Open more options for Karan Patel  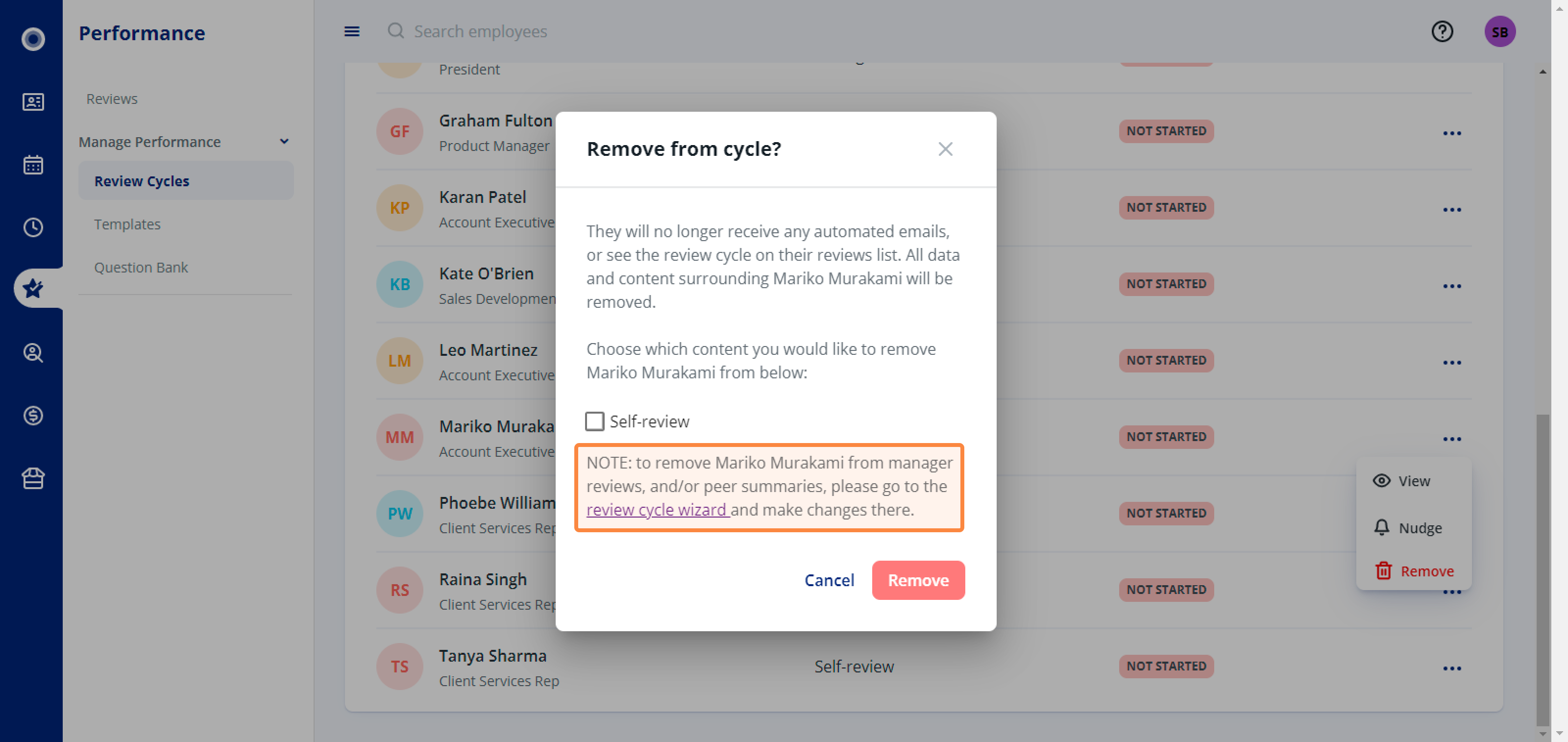1452,209
